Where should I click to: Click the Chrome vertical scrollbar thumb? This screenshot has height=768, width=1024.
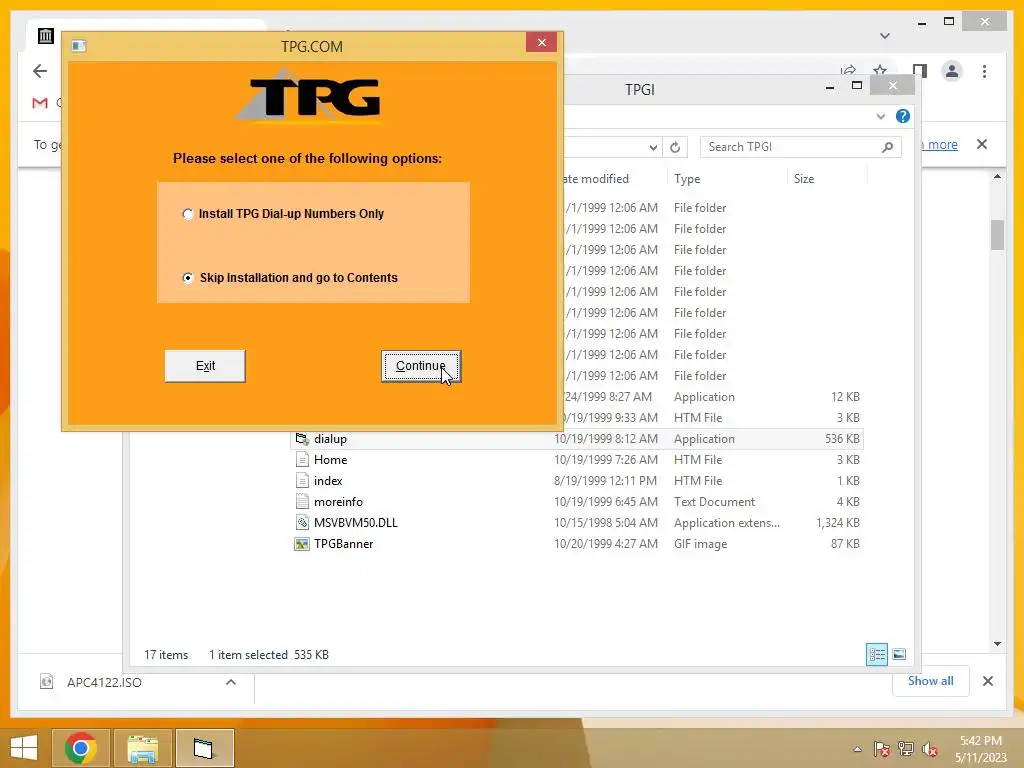click(x=997, y=234)
